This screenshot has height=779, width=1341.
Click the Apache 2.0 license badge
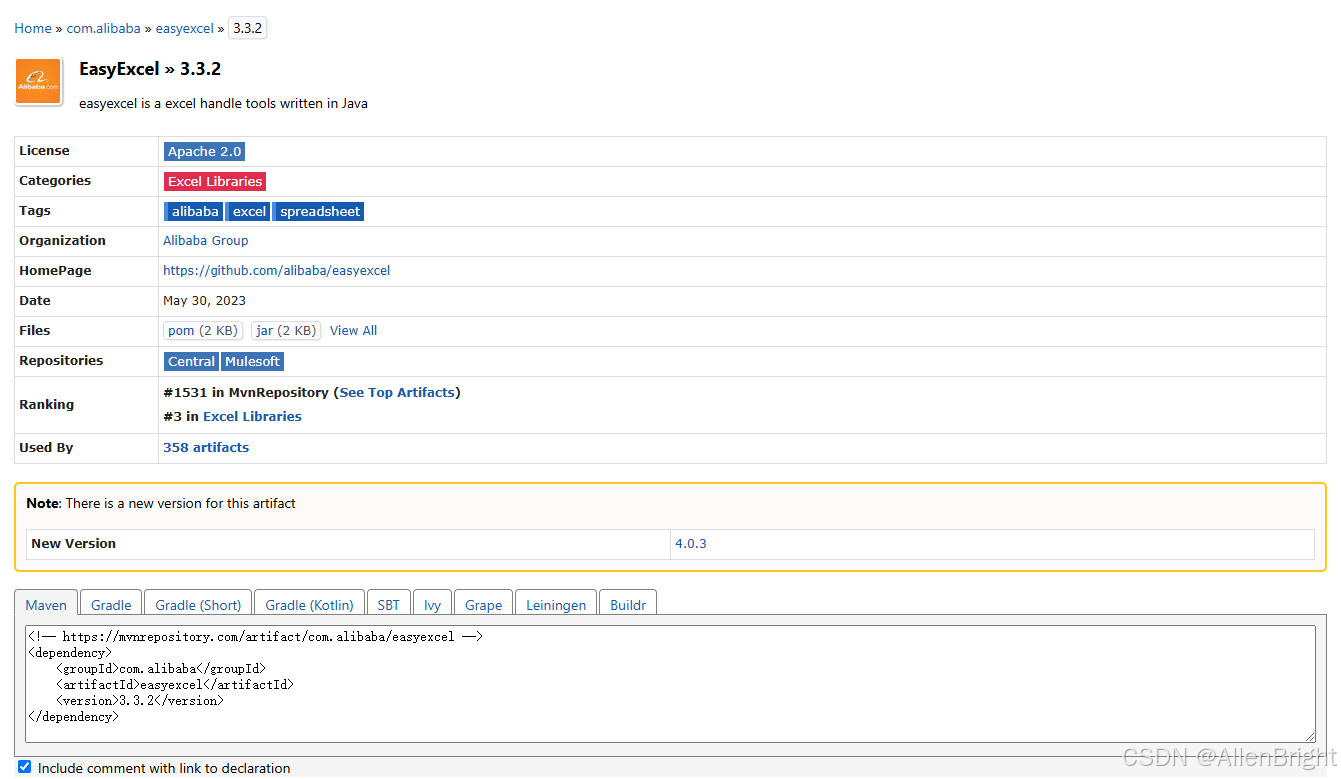tap(204, 151)
